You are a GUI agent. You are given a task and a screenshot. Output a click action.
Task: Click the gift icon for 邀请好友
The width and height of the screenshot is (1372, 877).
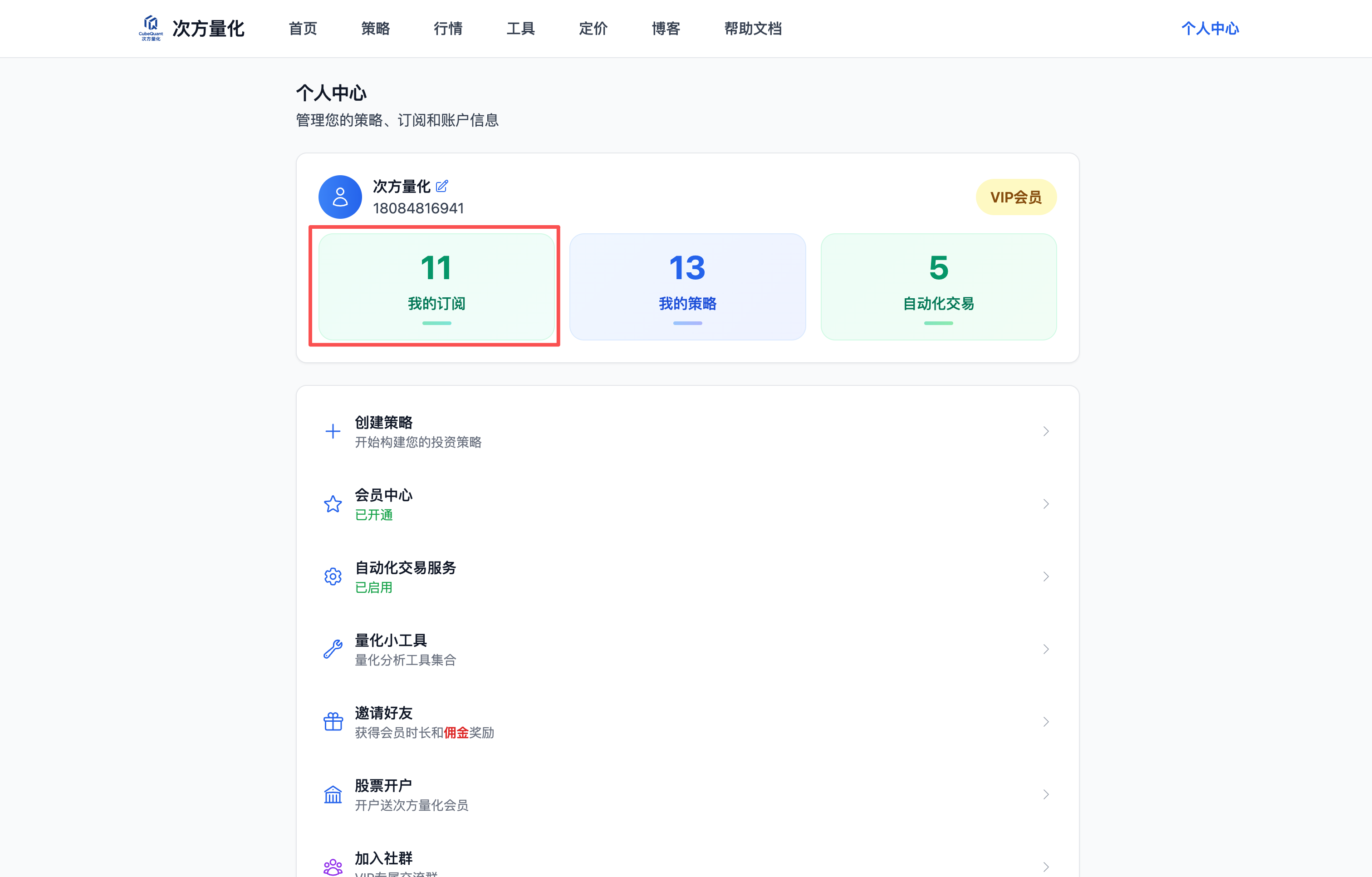[x=333, y=721]
